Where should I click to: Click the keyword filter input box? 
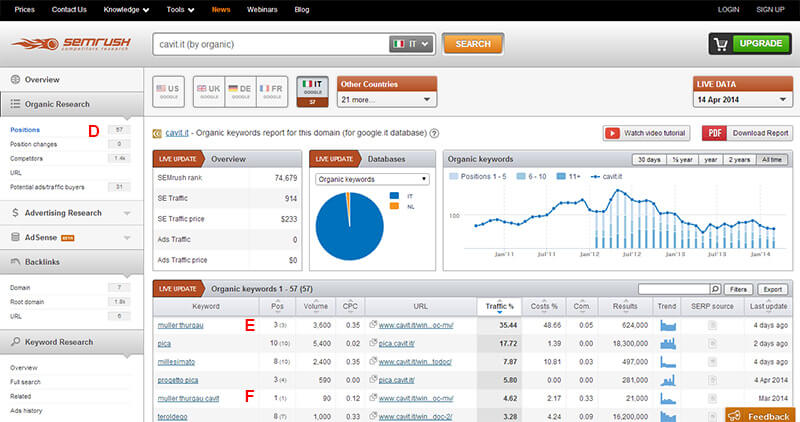coord(674,289)
